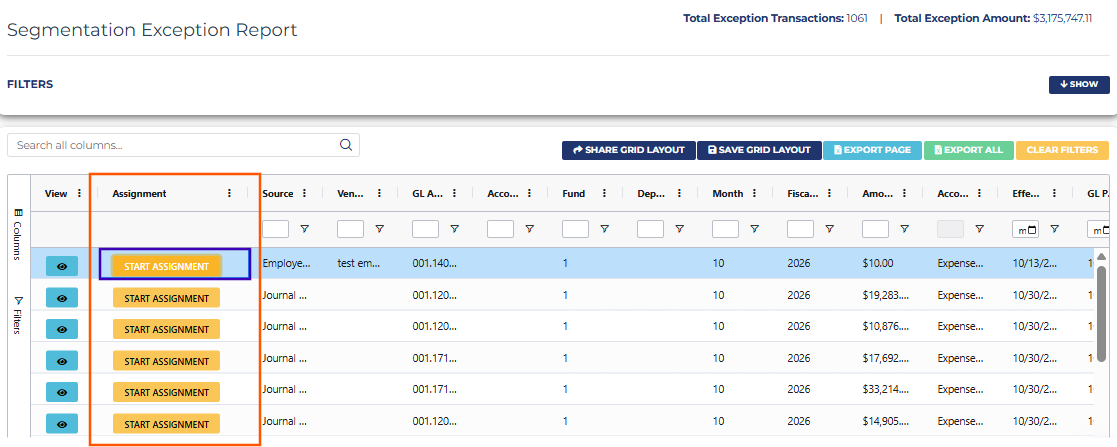Click the eye icon for $14,905 row
1117x447 pixels.
point(62,423)
